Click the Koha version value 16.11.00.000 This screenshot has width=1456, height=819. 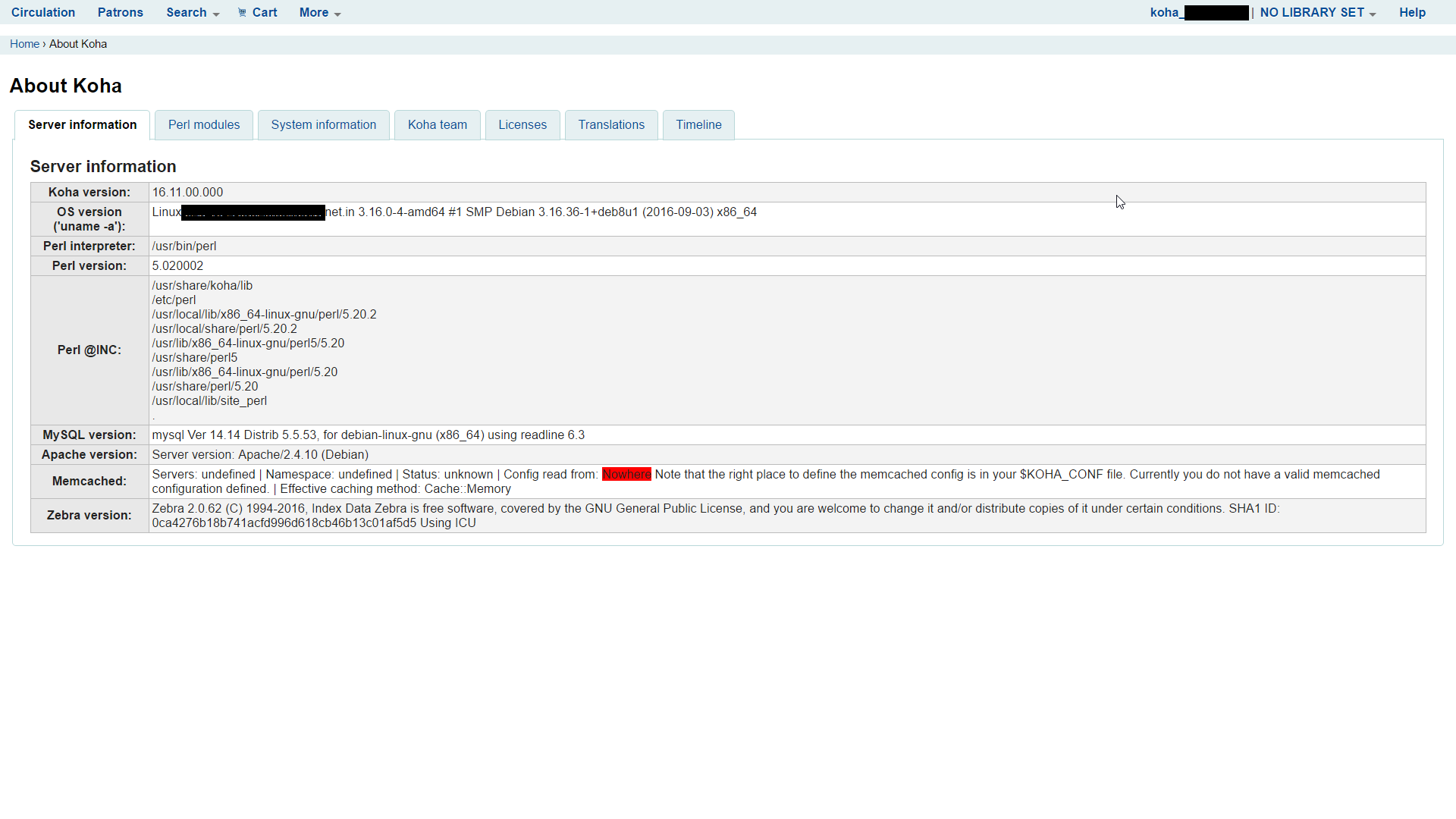(187, 193)
